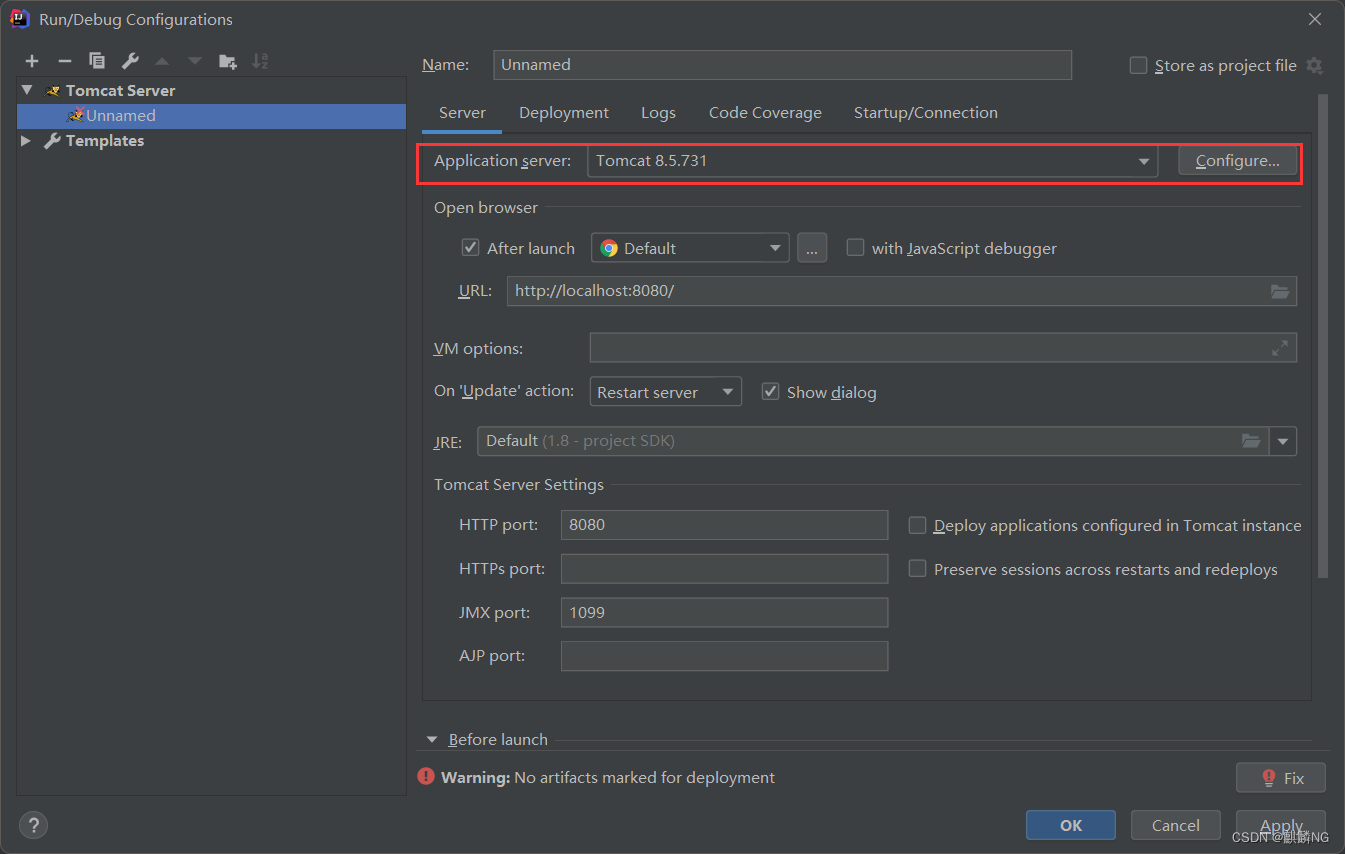Close the Run/Debug Configurations dialog
This screenshot has width=1345, height=854.
pos(1315,19)
